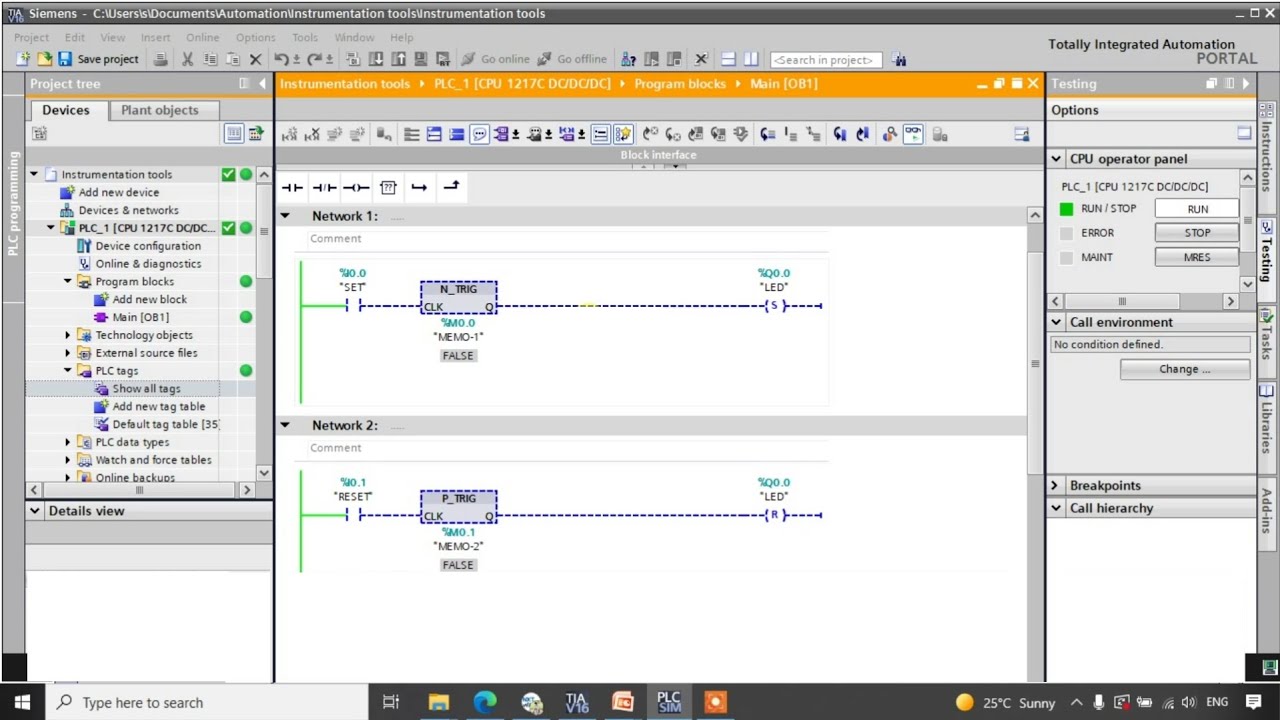Expand External source files folder
Screen dimensions: 1280x720
click(68, 353)
